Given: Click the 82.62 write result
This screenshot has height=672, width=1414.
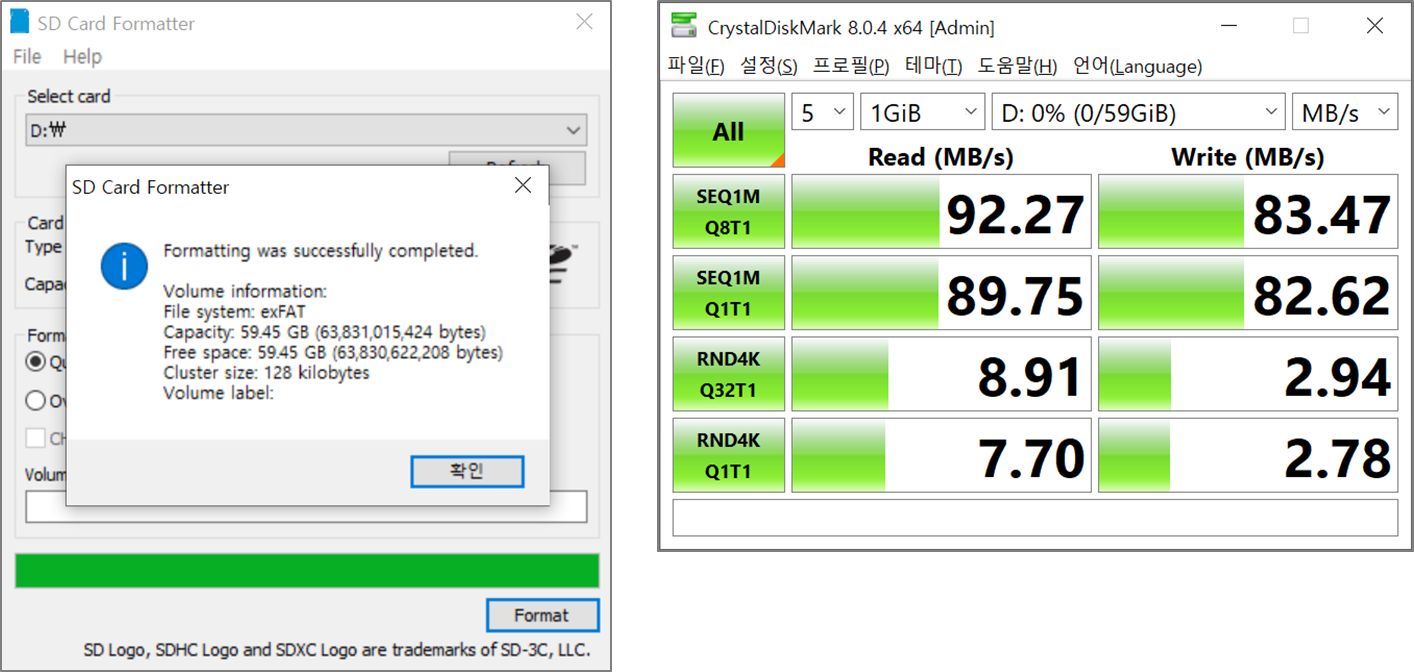Looking at the screenshot, I should (1248, 293).
